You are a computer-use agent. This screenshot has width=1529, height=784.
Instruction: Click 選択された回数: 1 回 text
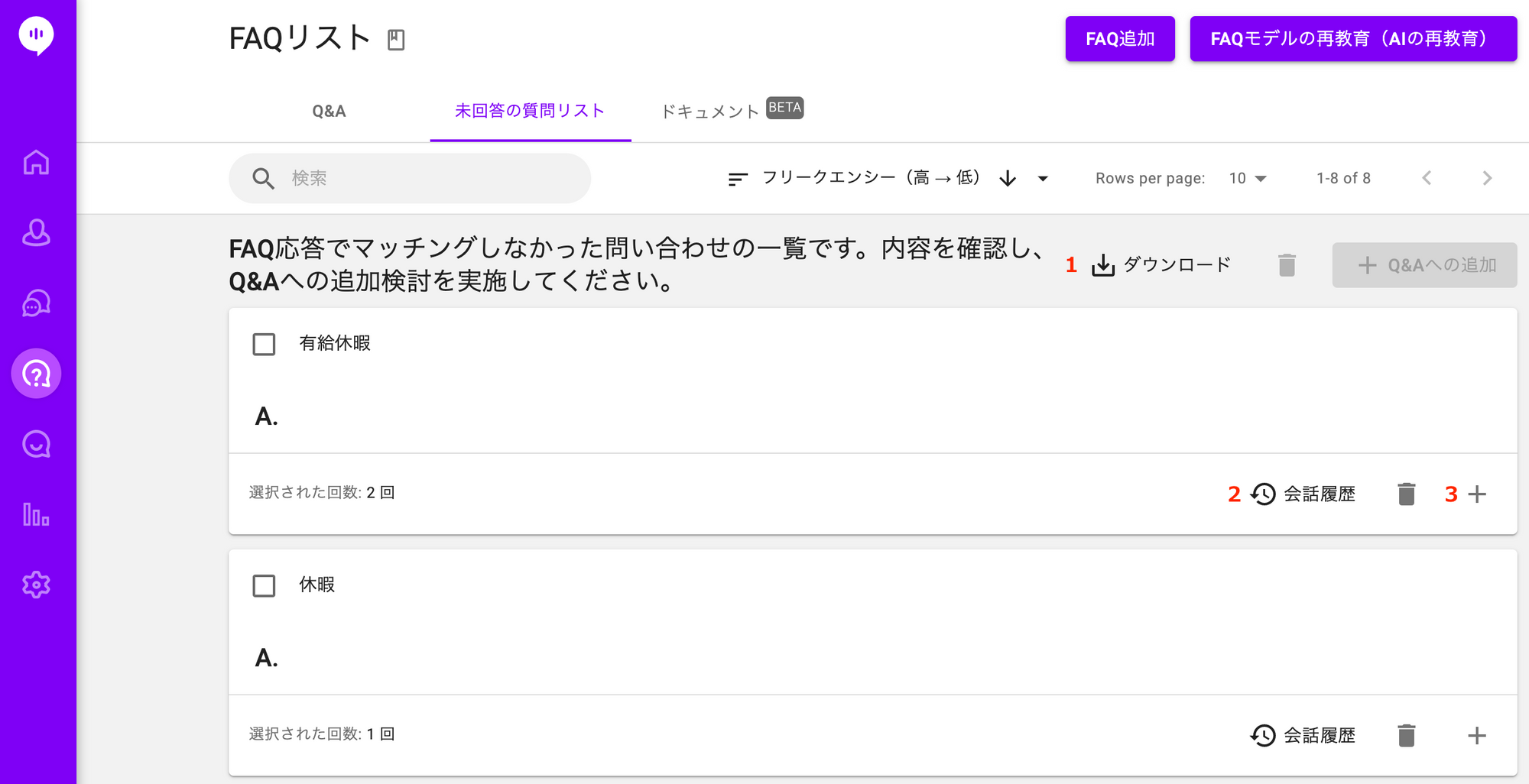322,734
